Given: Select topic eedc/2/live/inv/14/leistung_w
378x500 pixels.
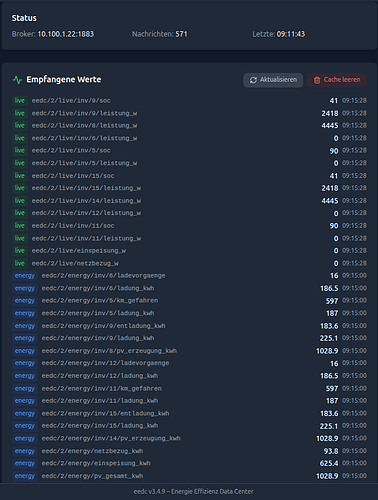Looking at the screenshot, I should click(86, 201).
